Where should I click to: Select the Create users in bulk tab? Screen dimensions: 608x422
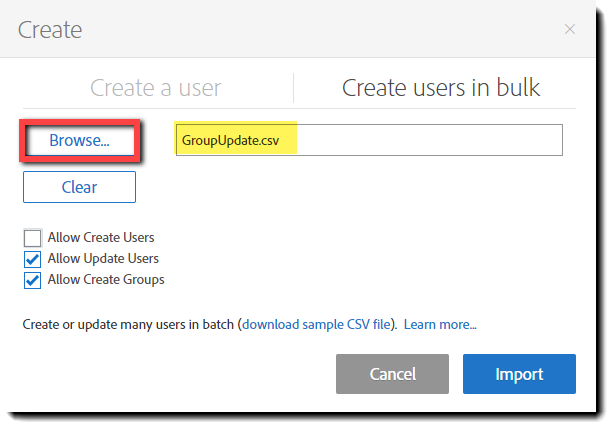coord(441,88)
